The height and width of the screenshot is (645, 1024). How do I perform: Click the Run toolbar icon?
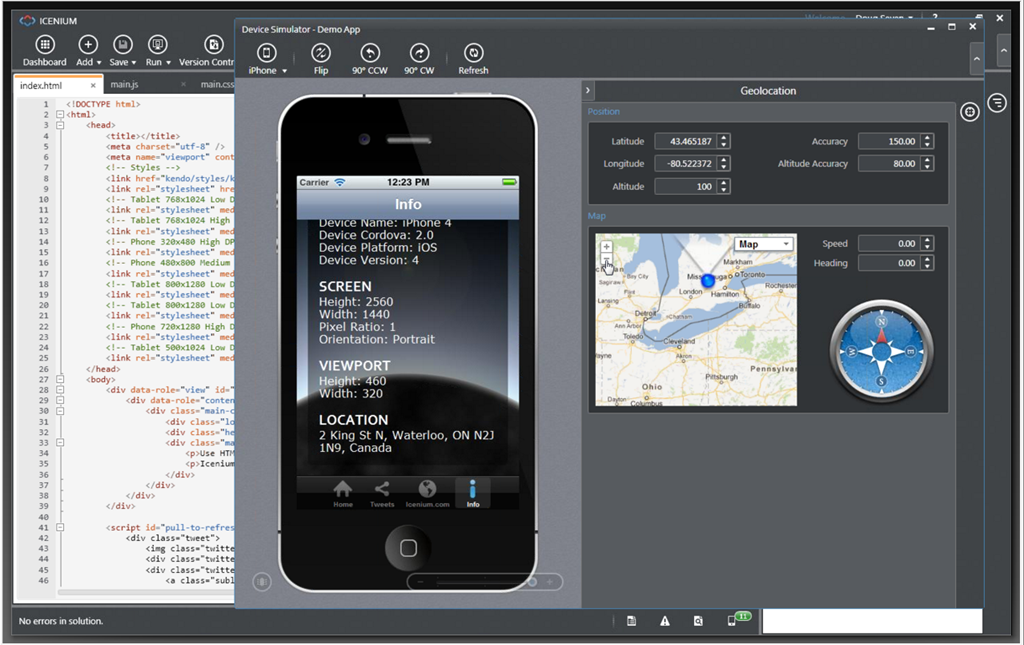(157, 44)
